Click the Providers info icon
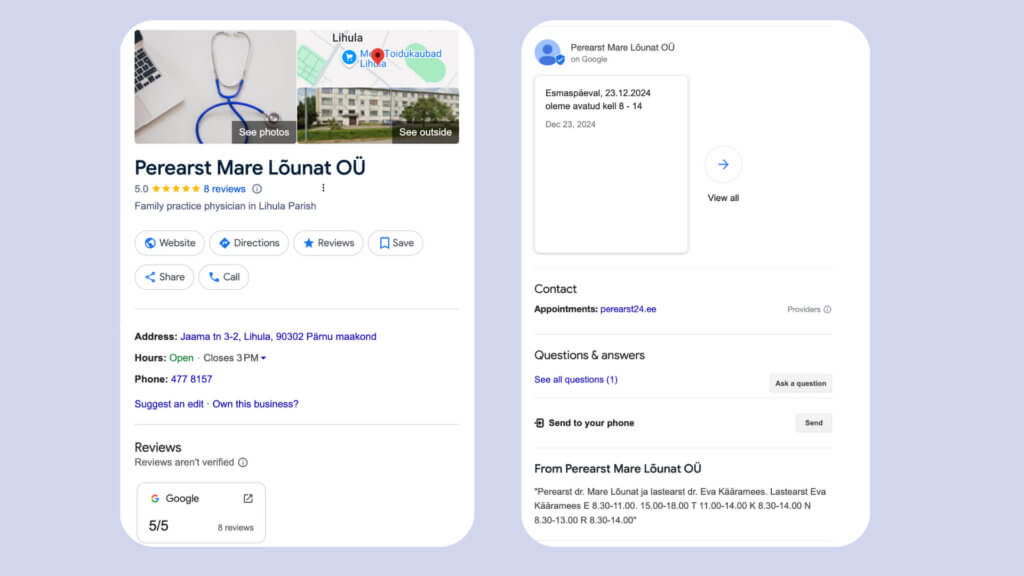Viewport: 1024px width, 576px height. click(x=827, y=310)
